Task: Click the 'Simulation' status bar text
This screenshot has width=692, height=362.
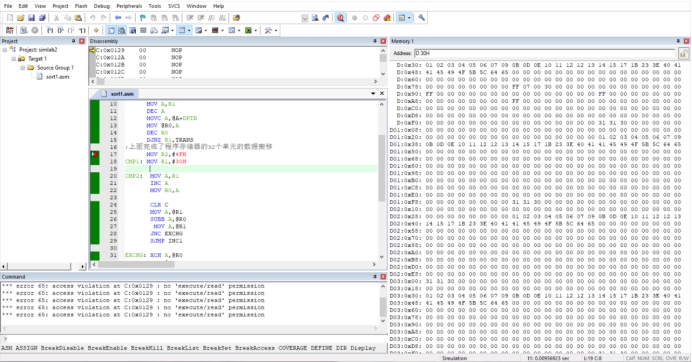Action: pyautogui.click(x=455, y=358)
